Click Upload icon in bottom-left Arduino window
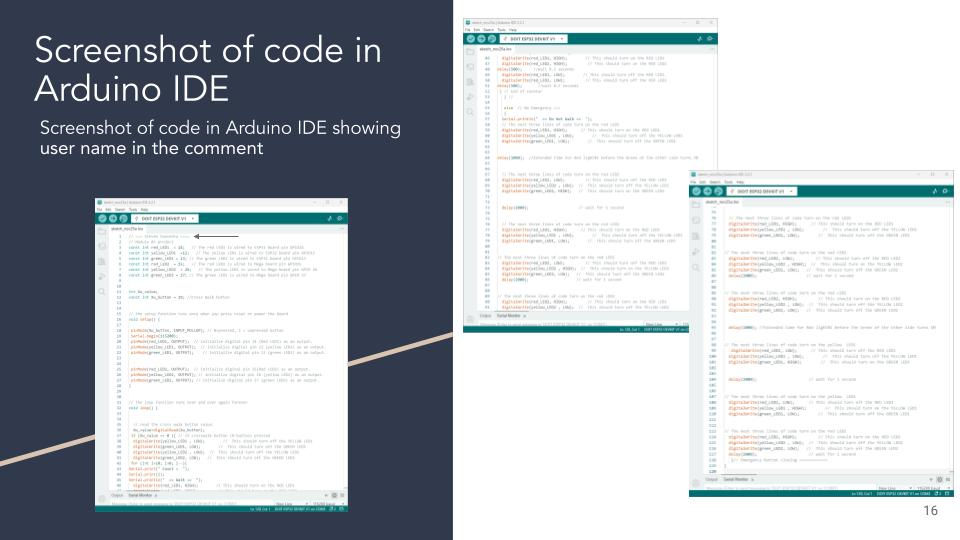 pos(113,219)
